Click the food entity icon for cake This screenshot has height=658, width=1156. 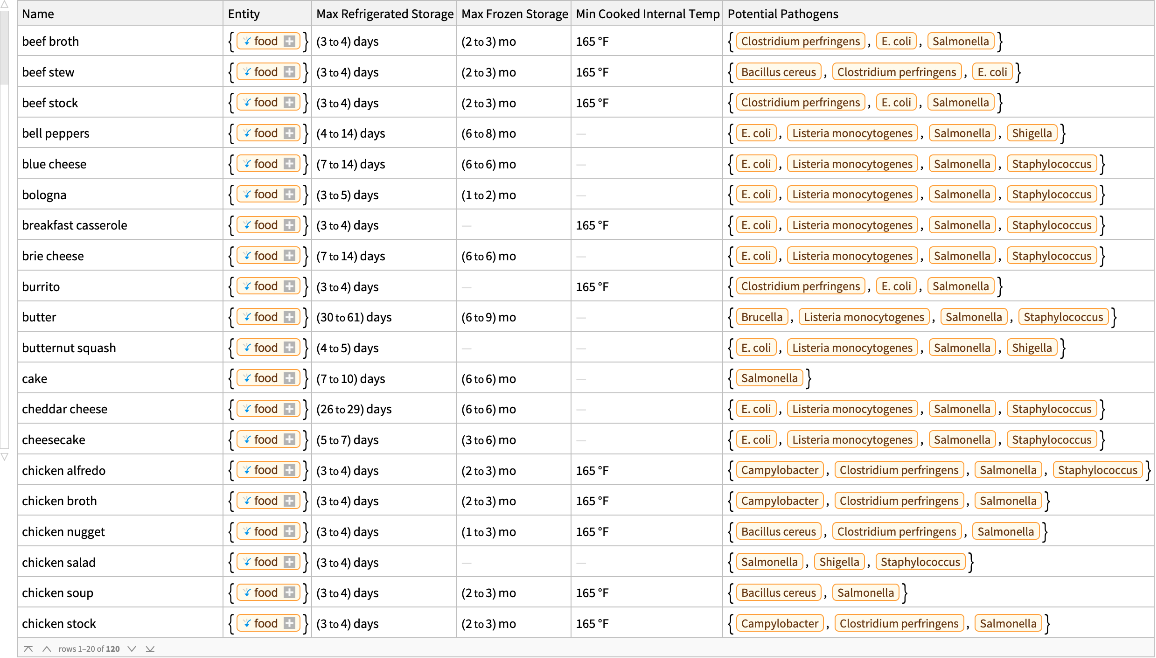coord(248,379)
